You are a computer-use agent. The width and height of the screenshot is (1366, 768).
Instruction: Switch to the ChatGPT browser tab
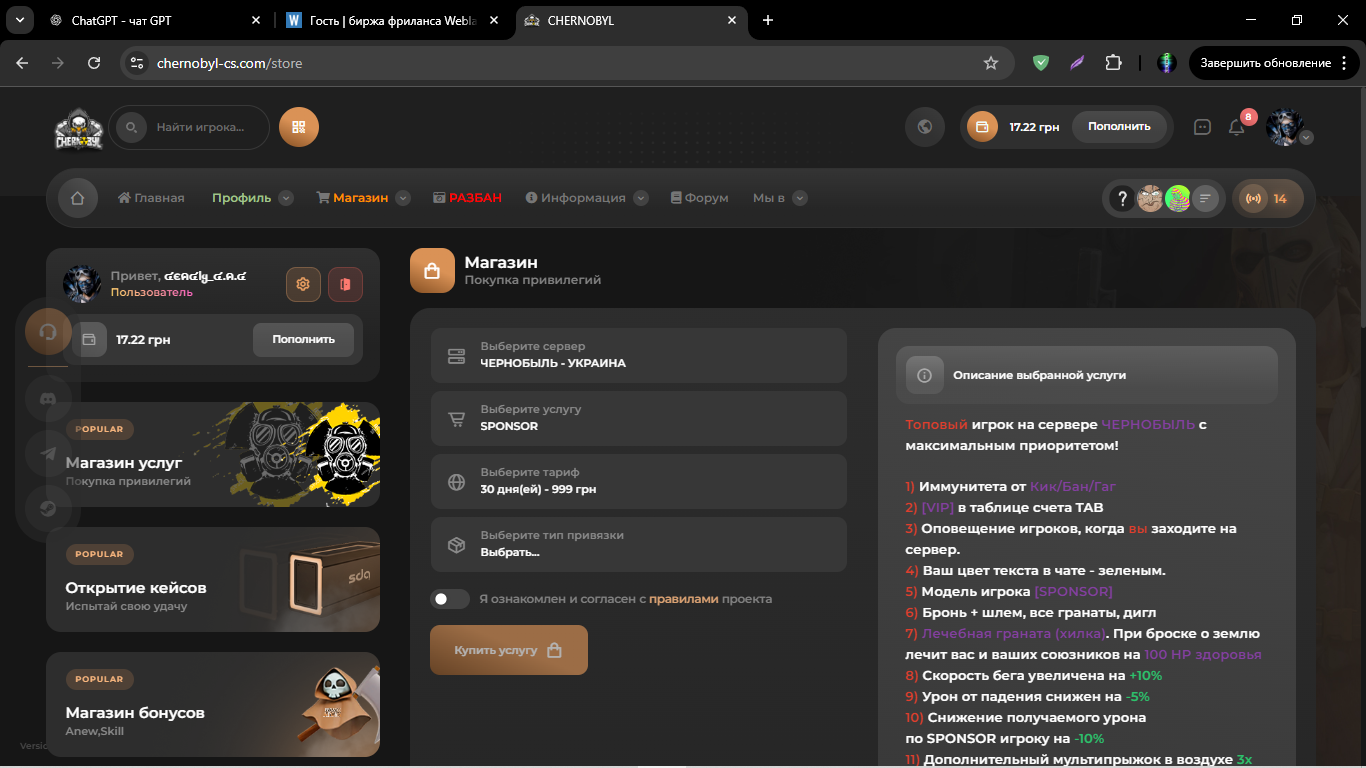[x=156, y=20]
